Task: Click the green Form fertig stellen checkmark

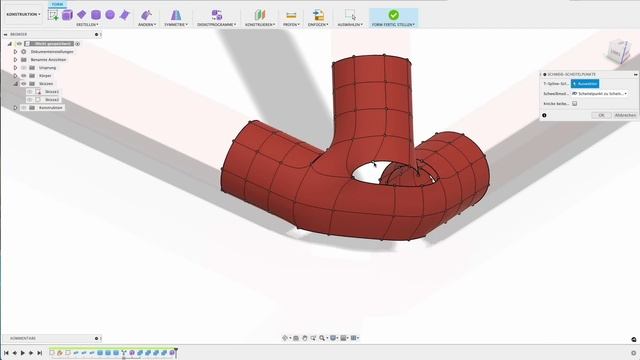Action: [393, 15]
